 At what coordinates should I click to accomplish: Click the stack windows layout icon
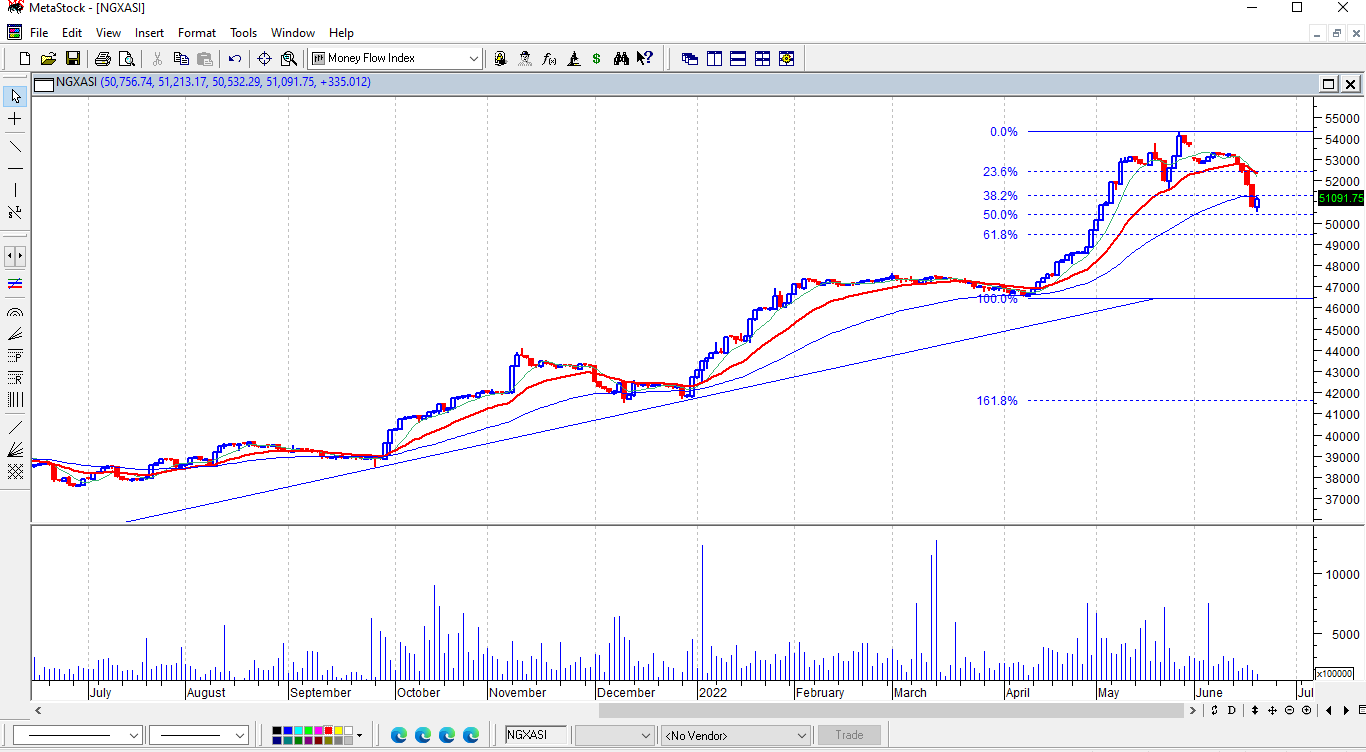tap(738, 59)
